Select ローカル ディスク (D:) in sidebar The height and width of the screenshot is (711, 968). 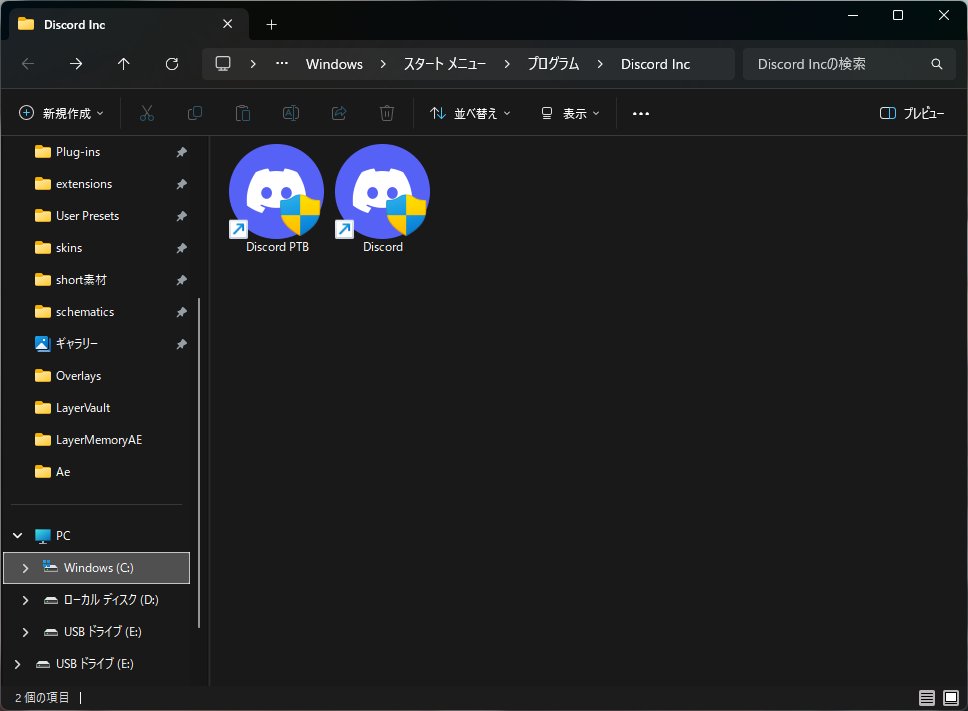pos(98,600)
